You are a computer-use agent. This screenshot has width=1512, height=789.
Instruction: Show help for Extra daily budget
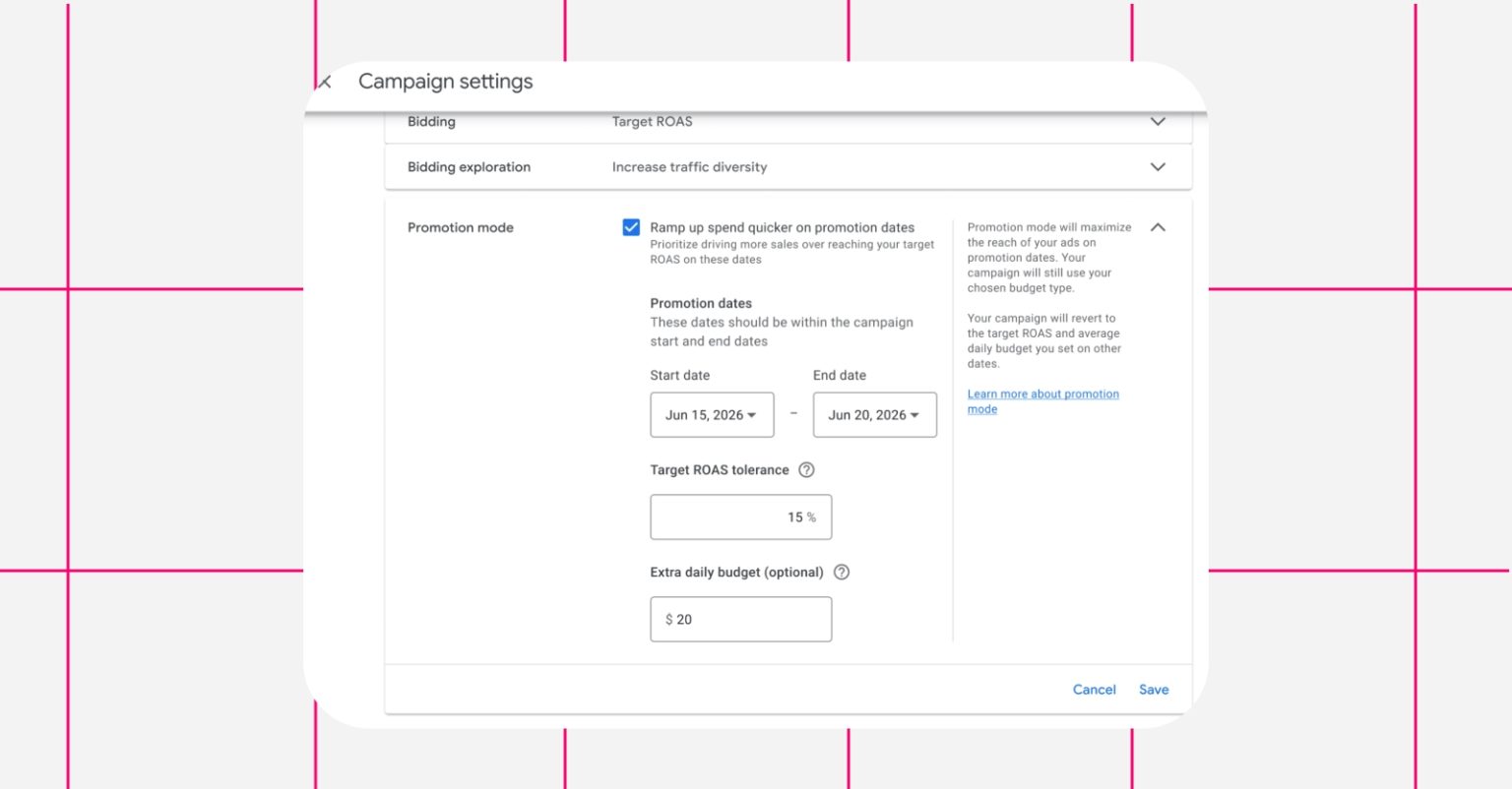click(x=842, y=573)
